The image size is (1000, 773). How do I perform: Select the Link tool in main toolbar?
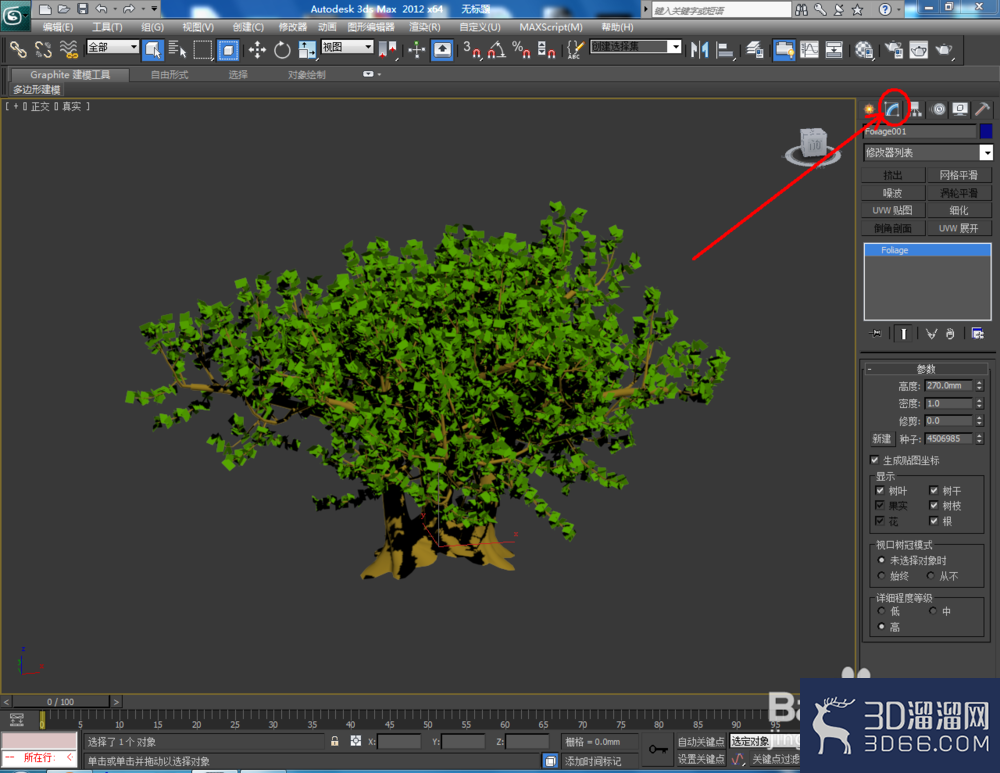click(18, 49)
